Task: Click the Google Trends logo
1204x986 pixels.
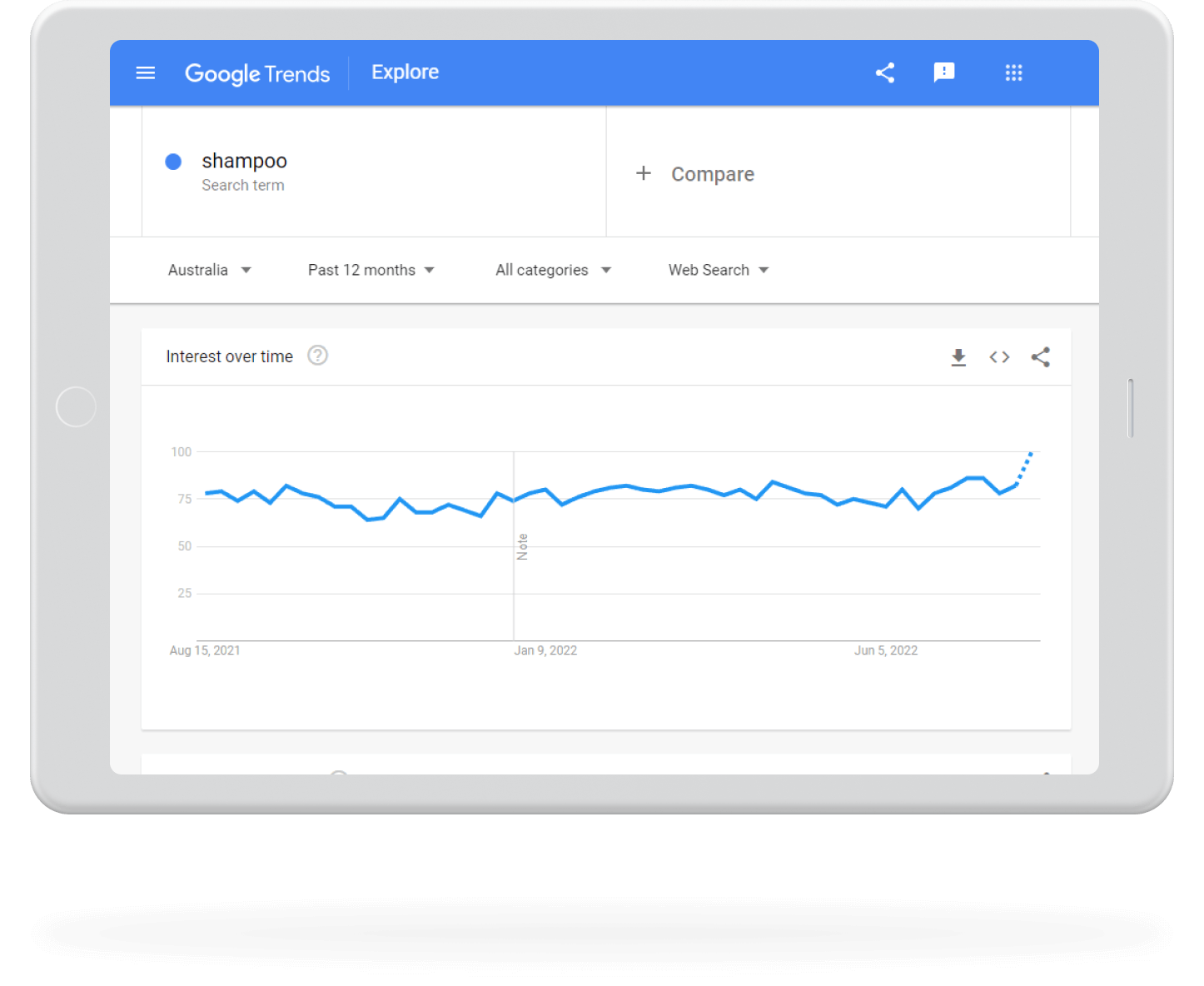Action: [257, 73]
